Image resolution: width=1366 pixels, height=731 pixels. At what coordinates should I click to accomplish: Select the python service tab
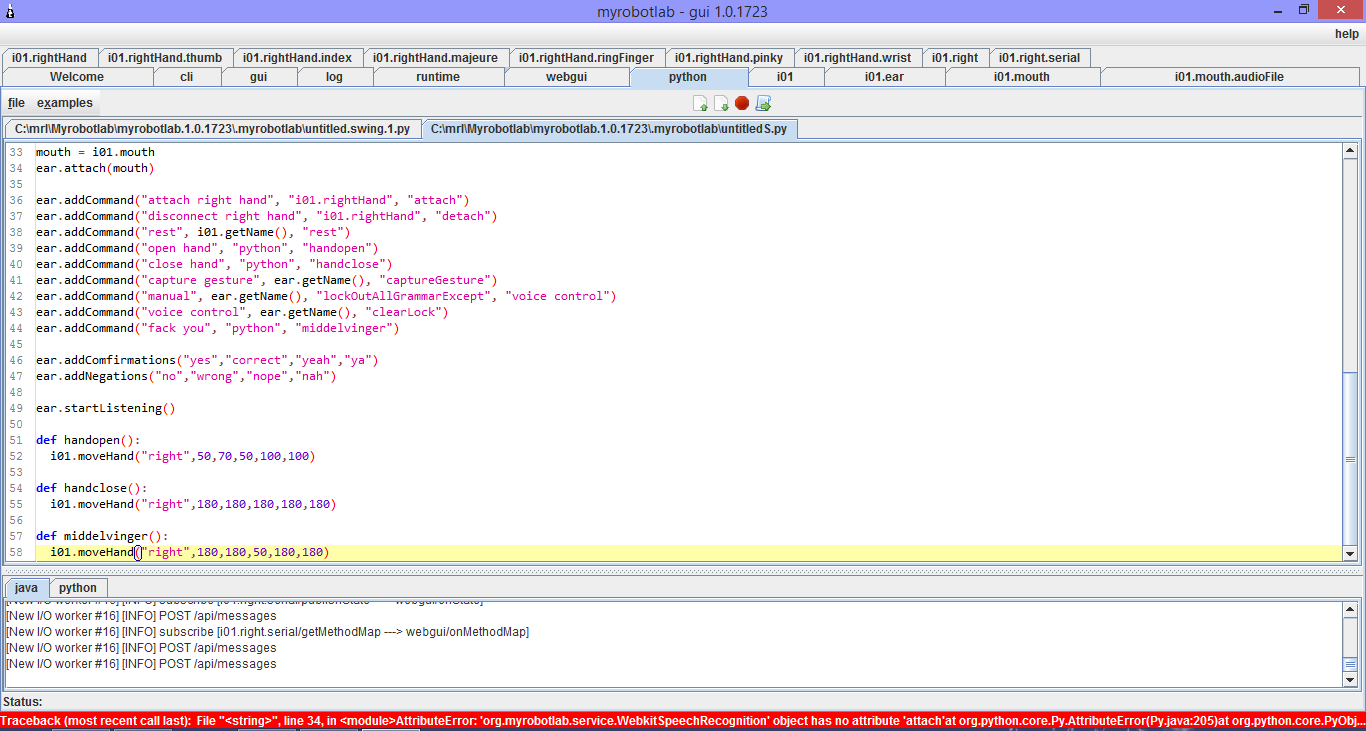coord(688,77)
